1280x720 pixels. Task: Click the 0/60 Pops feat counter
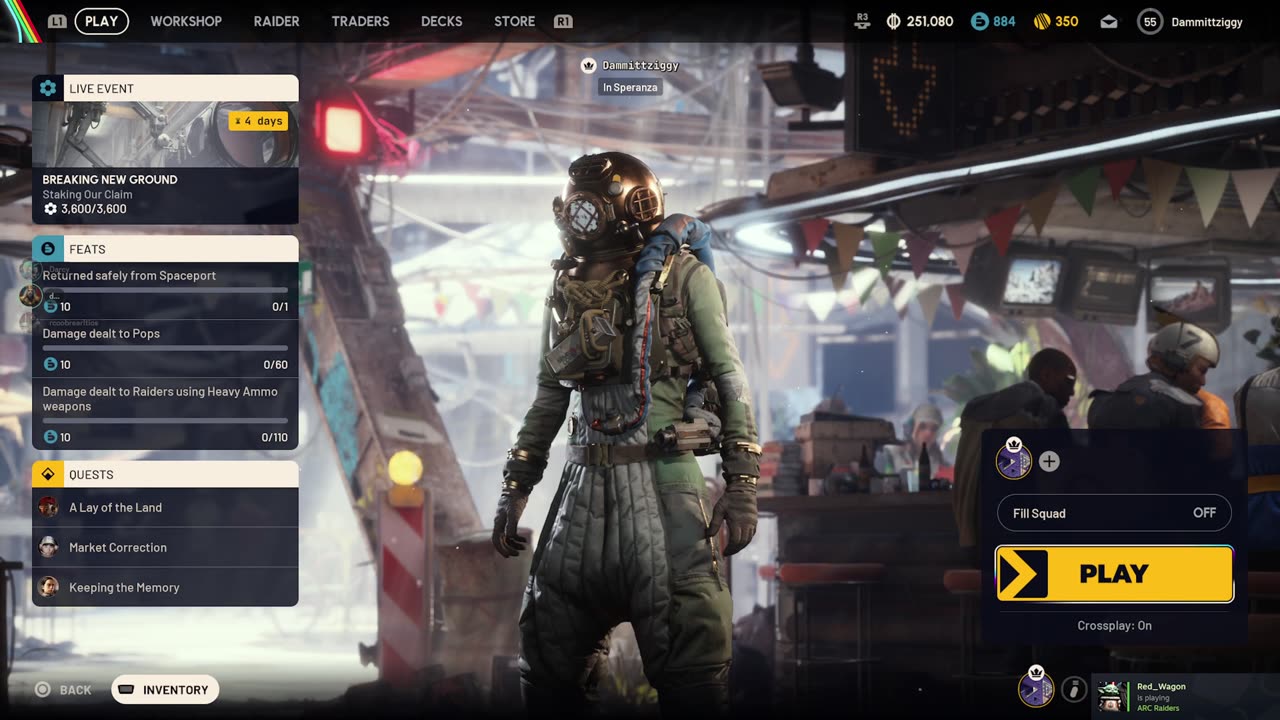(x=275, y=365)
